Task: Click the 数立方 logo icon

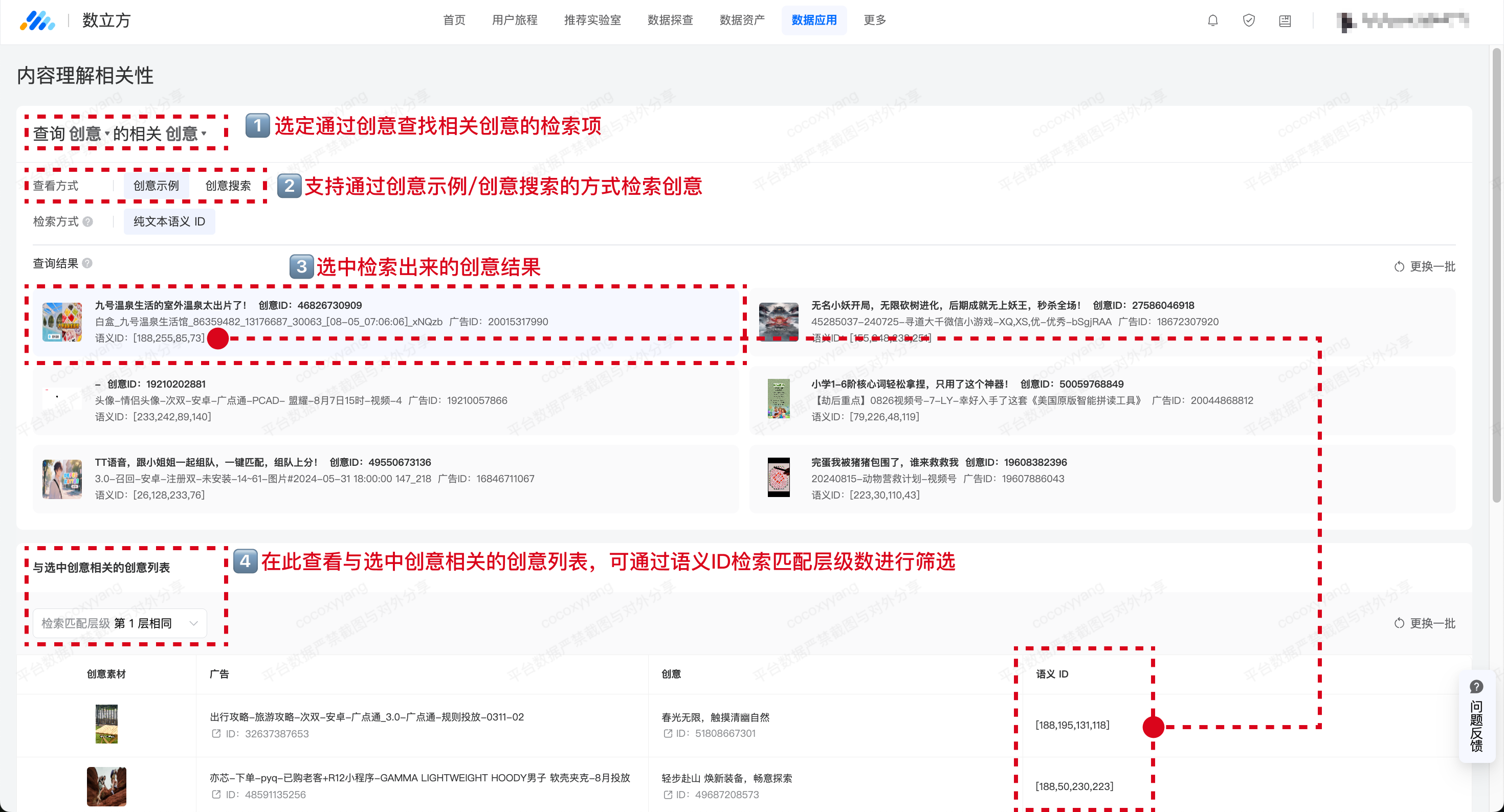Action: point(37,20)
